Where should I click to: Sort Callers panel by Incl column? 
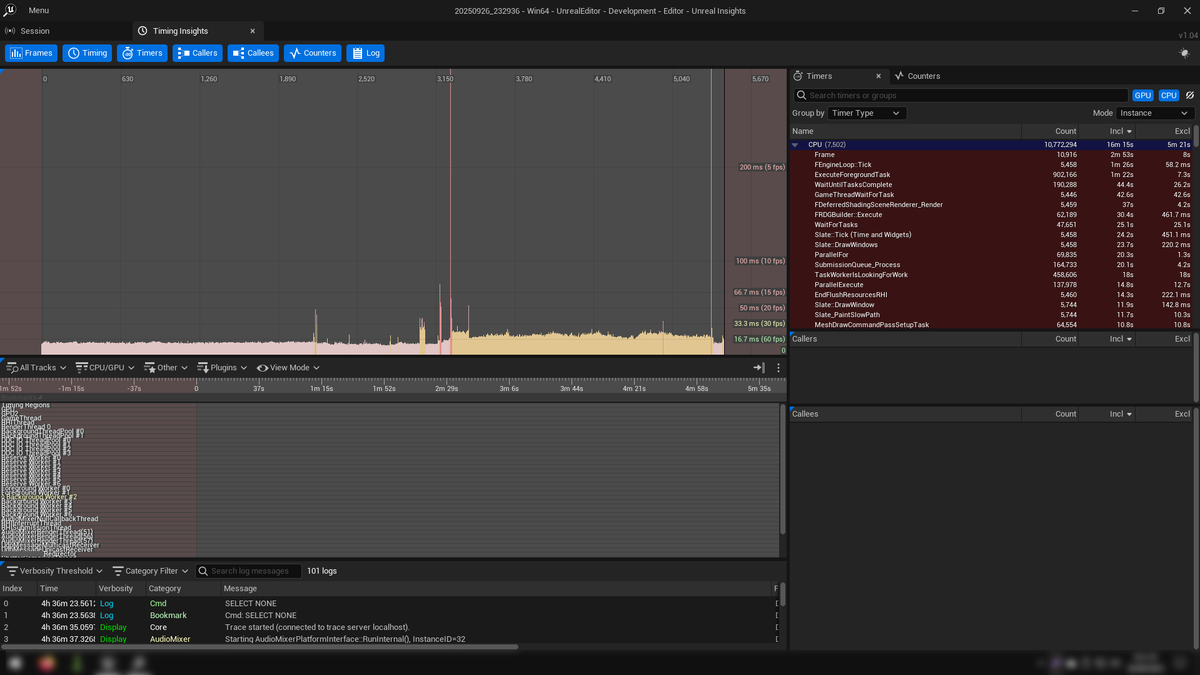pos(1108,339)
